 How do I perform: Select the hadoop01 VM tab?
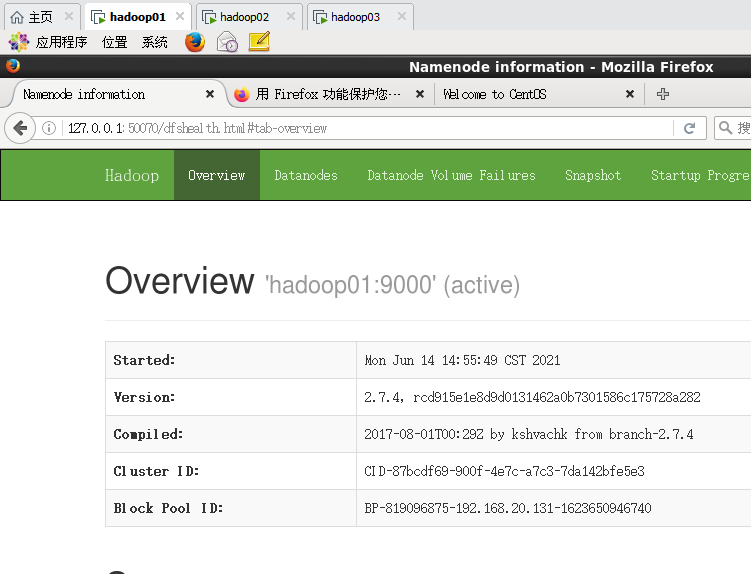137,17
